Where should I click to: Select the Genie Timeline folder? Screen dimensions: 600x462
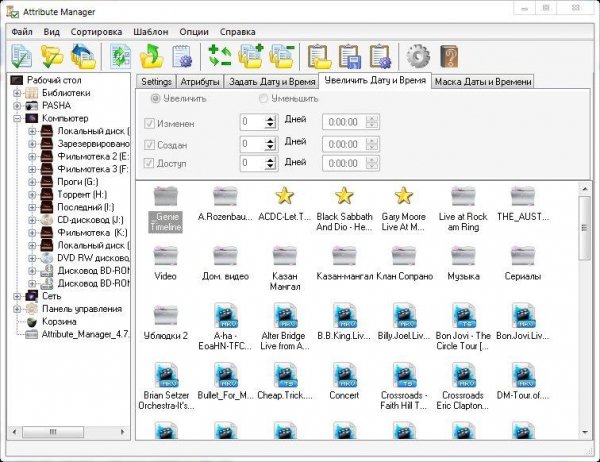(x=165, y=210)
